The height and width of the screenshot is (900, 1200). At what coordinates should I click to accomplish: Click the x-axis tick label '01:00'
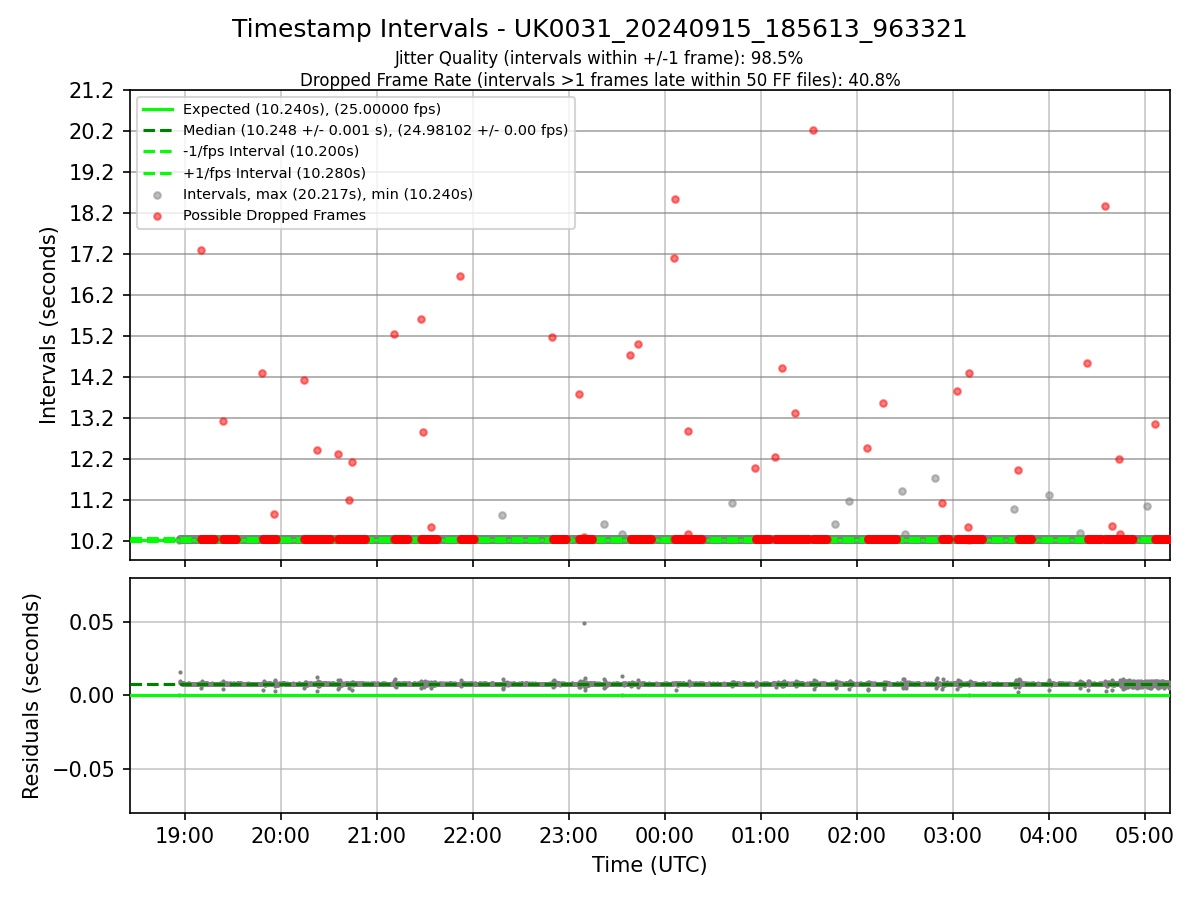point(760,835)
